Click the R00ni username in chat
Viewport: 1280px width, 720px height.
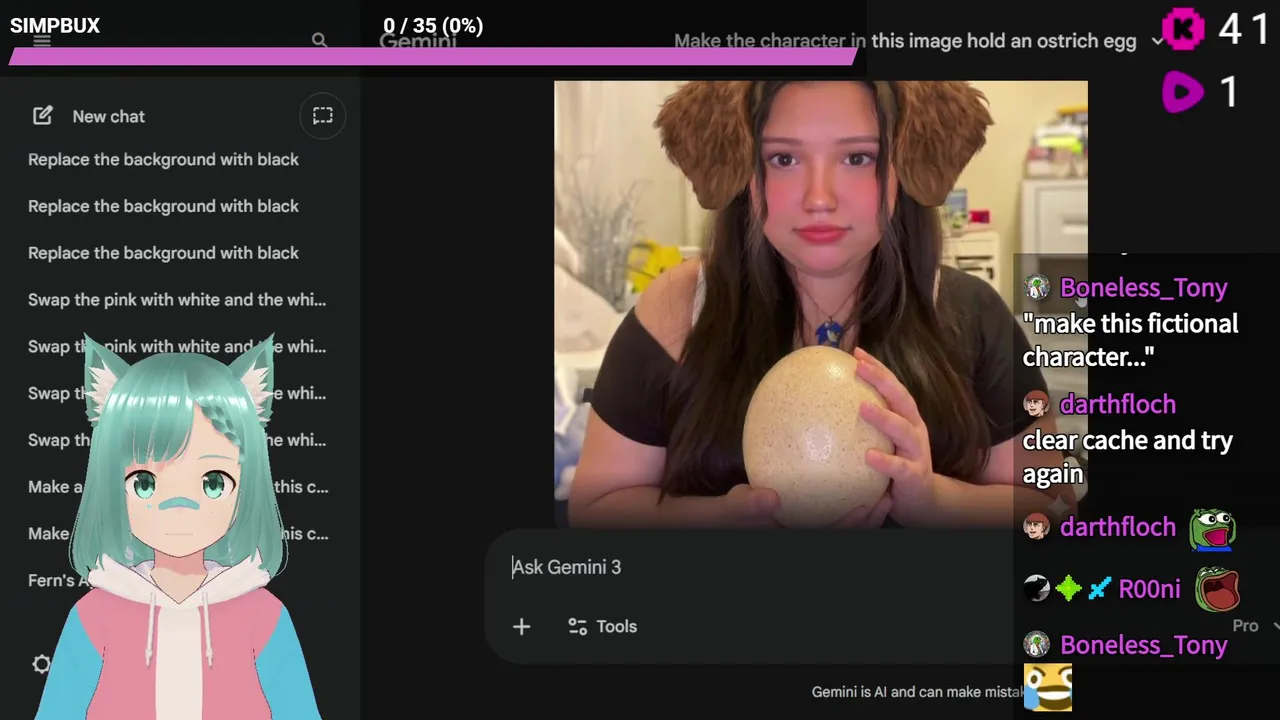1149,589
